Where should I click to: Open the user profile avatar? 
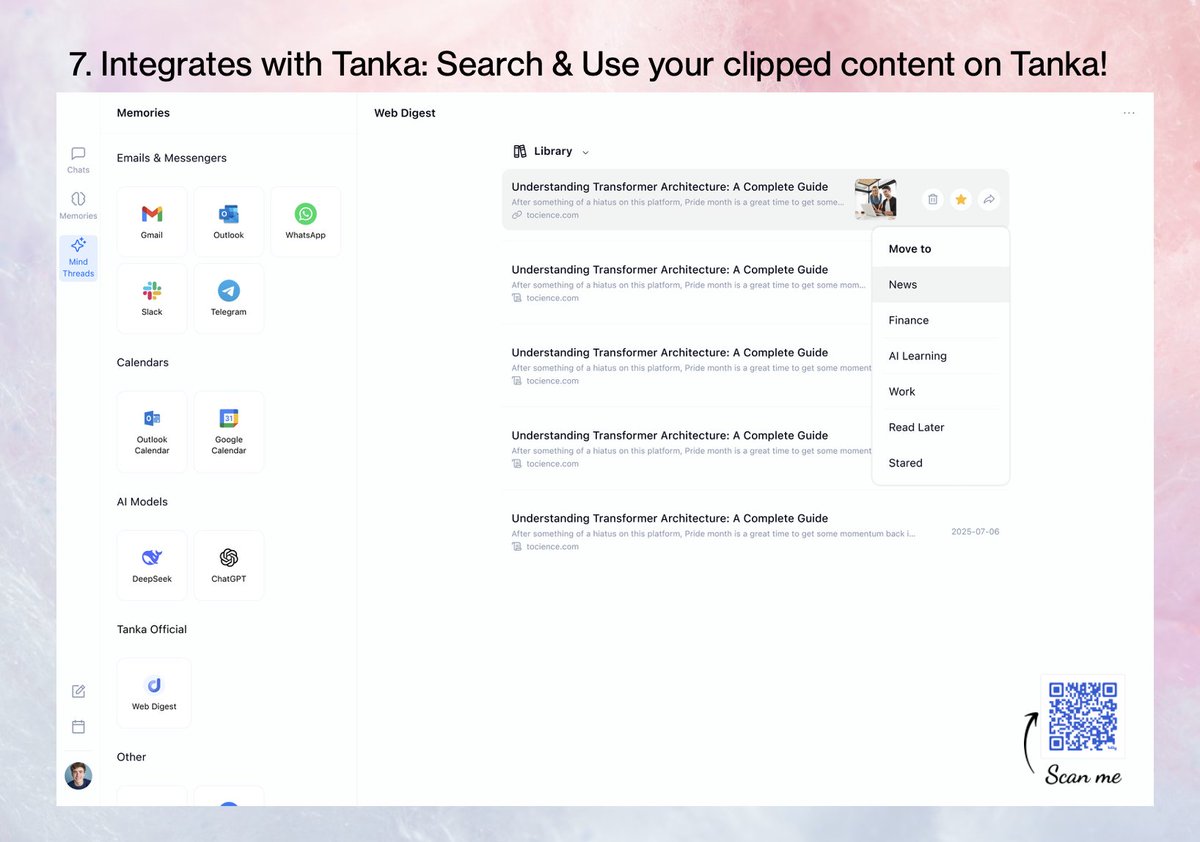(78, 776)
